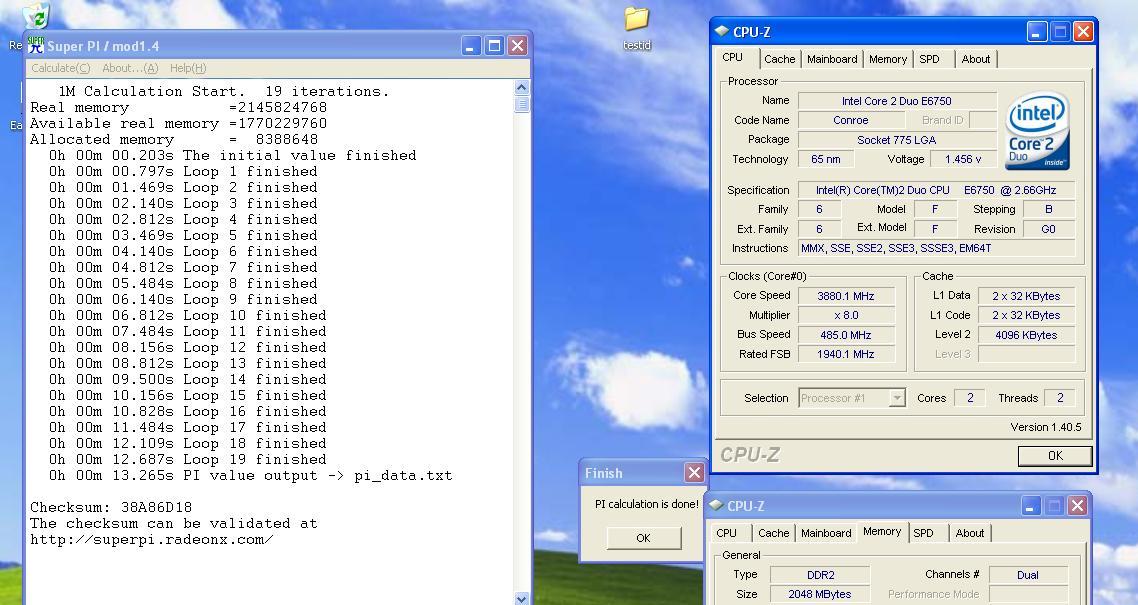Click the PI value output pi_data.txt line
This screenshot has width=1138, height=605.
tap(250, 475)
